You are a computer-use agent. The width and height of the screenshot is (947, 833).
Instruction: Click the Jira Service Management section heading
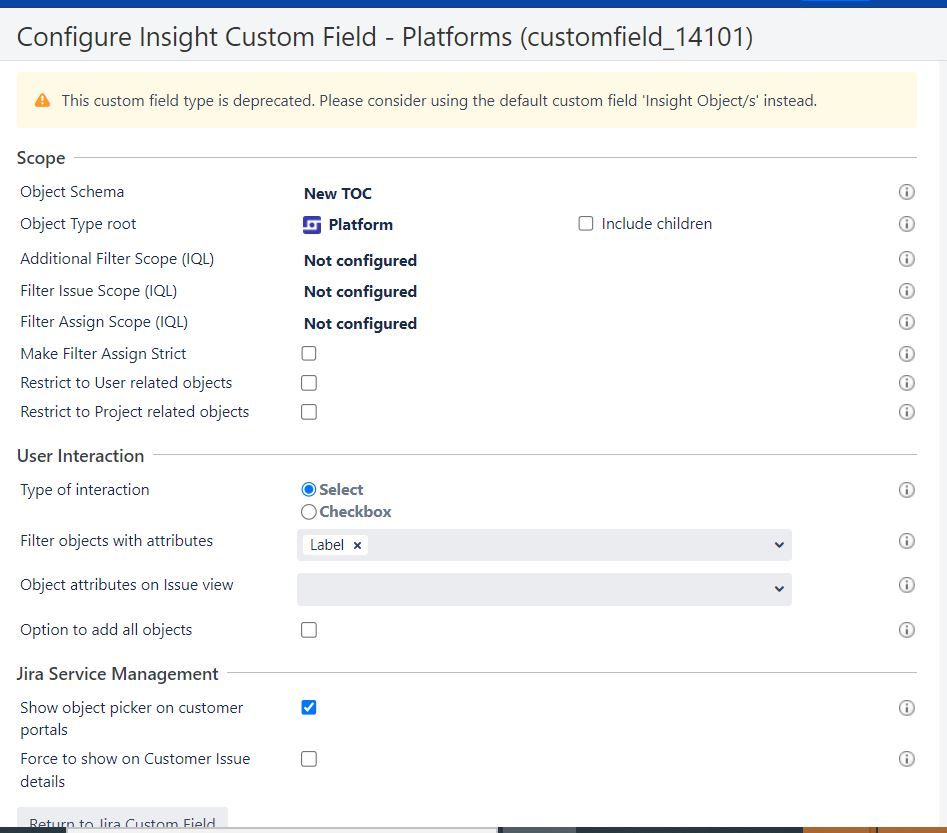click(x=118, y=674)
